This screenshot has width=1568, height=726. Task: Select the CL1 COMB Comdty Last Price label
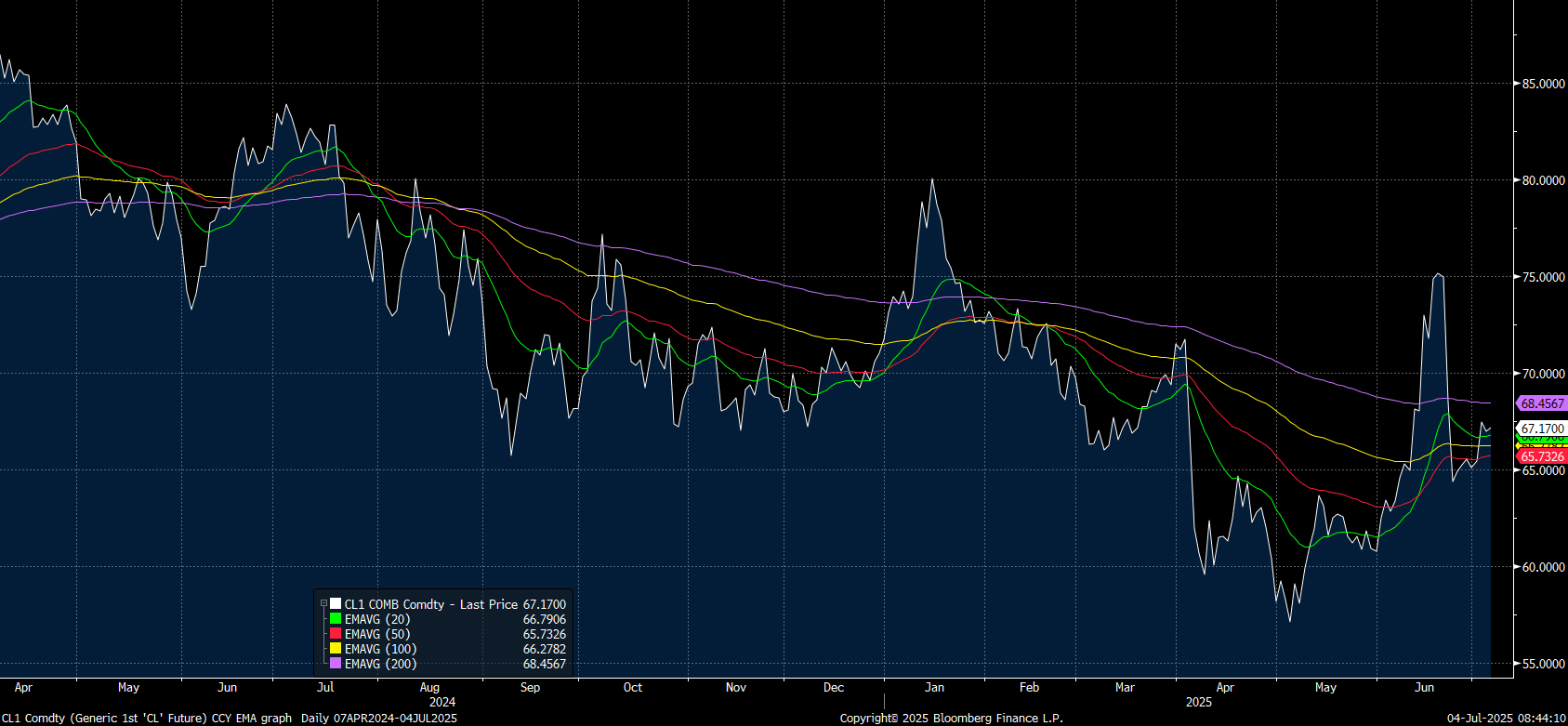click(x=430, y=604)
